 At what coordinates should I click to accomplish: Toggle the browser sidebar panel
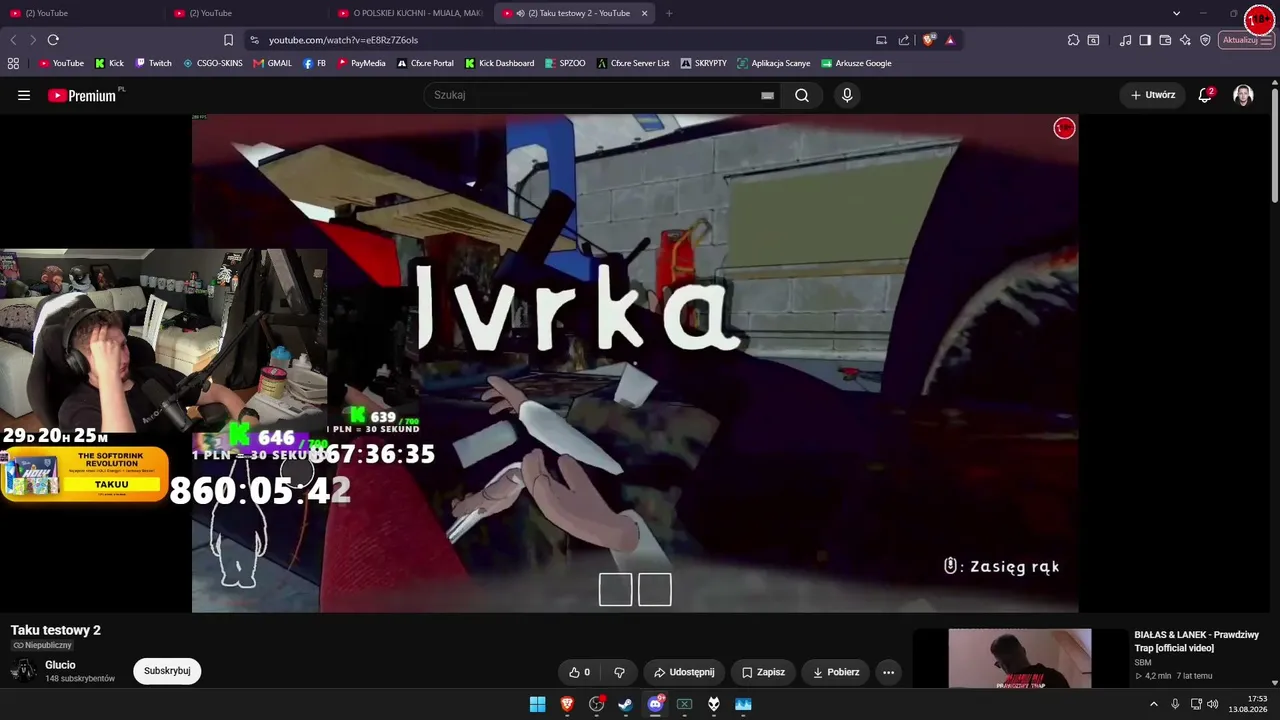(1145, 40)
